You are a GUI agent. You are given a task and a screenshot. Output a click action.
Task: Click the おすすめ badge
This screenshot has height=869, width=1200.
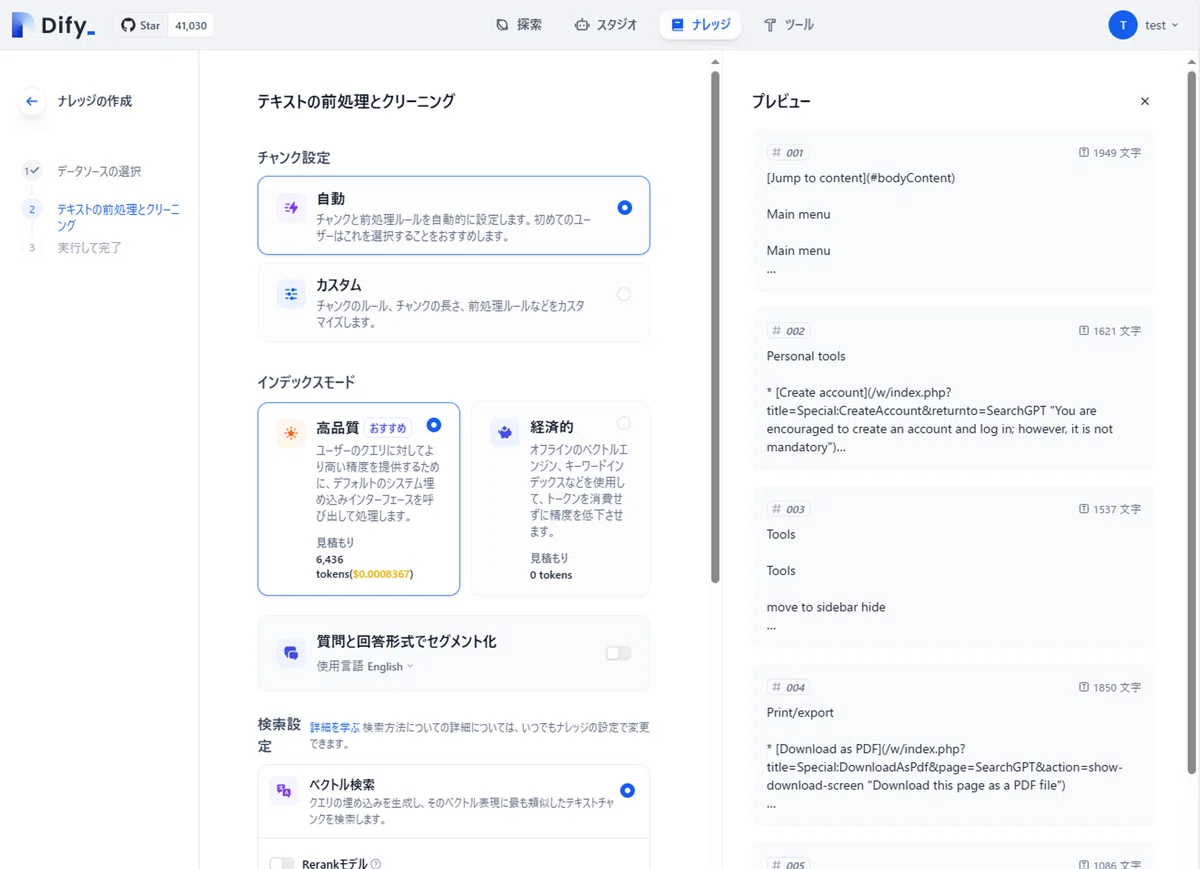387,428
